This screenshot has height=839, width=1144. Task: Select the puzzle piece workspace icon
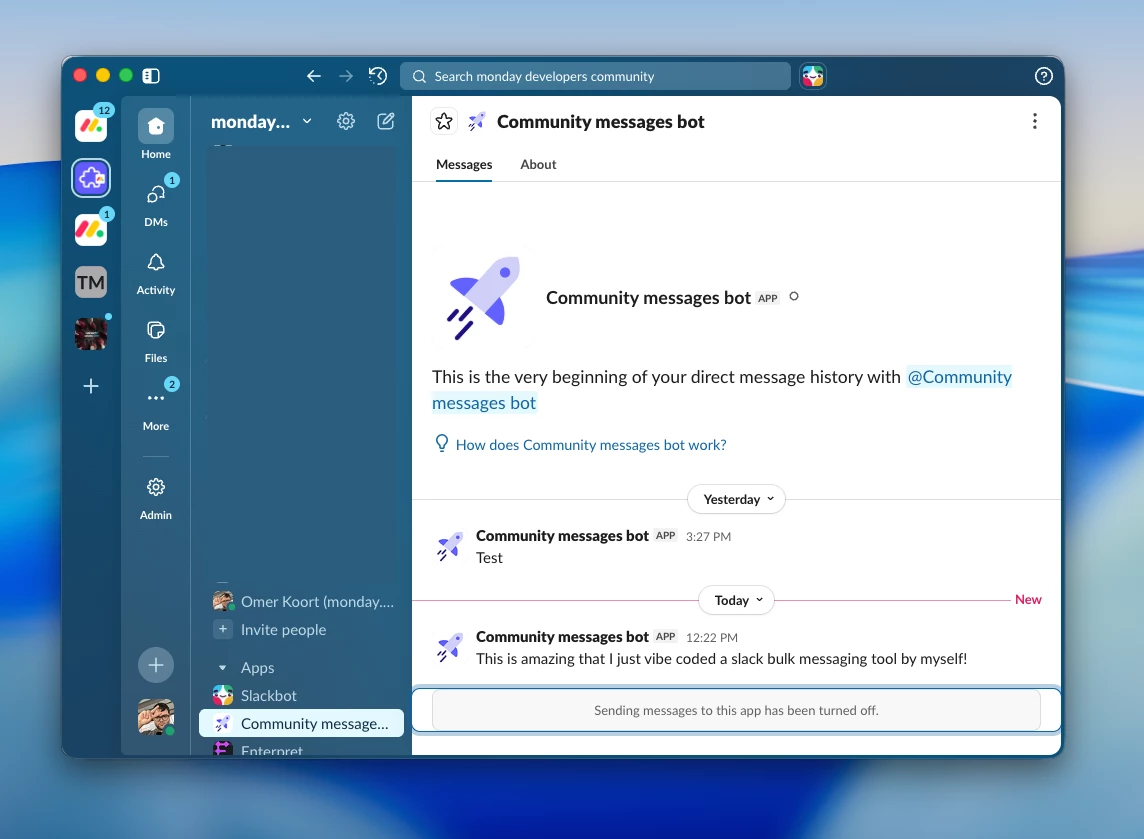point(91,178)
